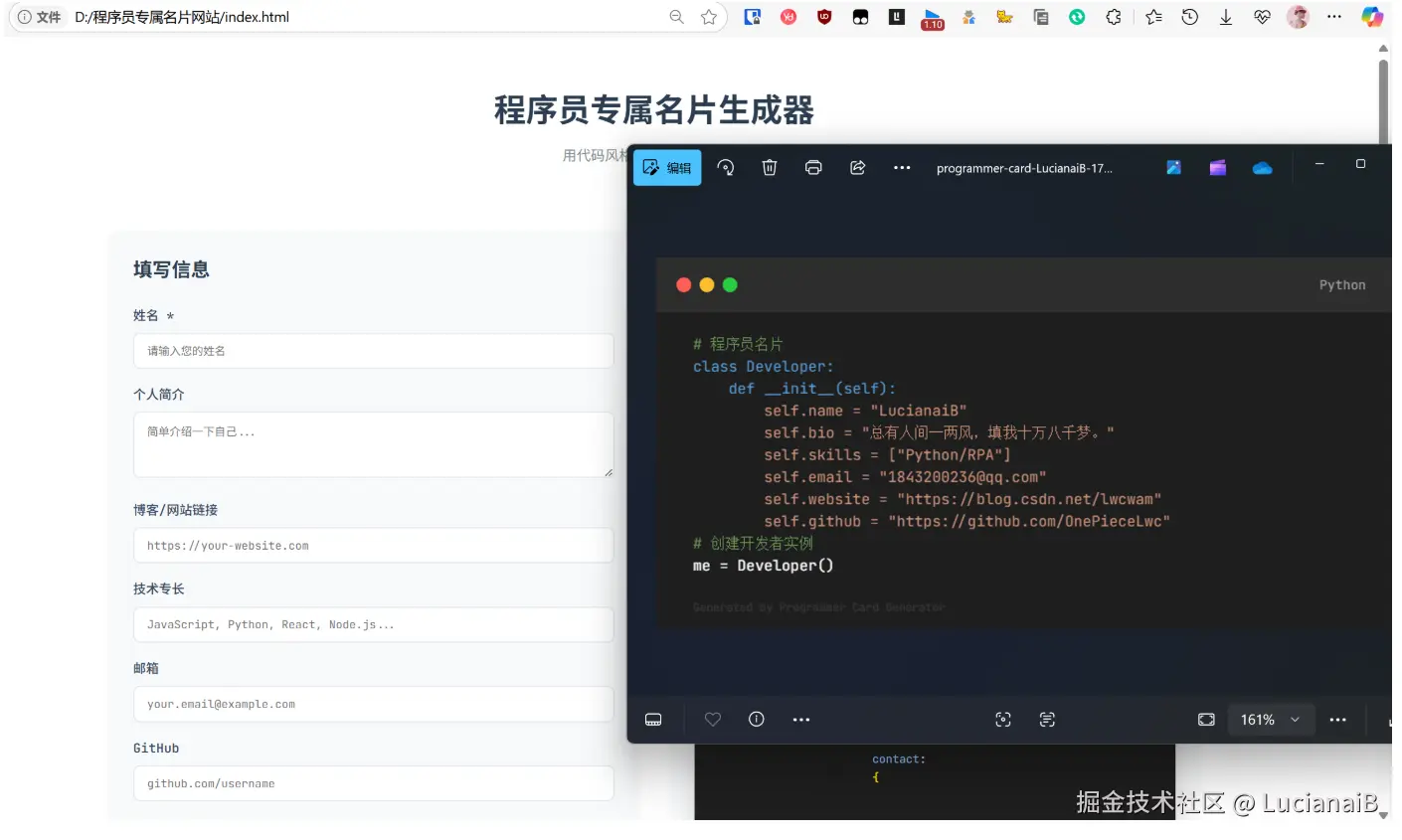1402x840 pixels.
Task: Open browser history clock icon
Action: click(x=1190, y=17)
